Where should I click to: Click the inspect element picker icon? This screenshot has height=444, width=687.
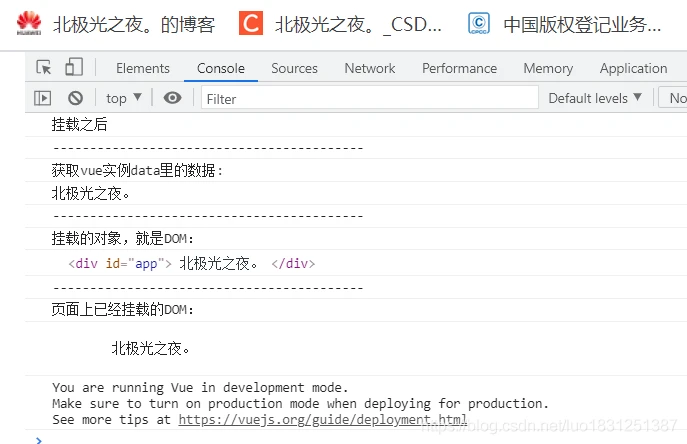click(44, 68)
